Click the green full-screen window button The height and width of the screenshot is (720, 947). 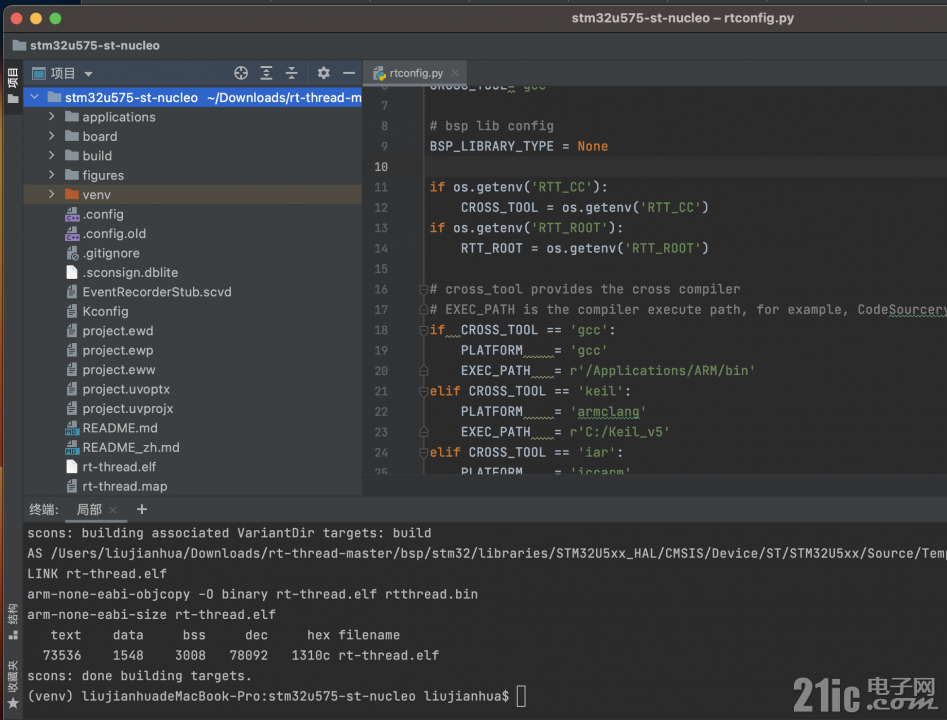pos(55,18)
